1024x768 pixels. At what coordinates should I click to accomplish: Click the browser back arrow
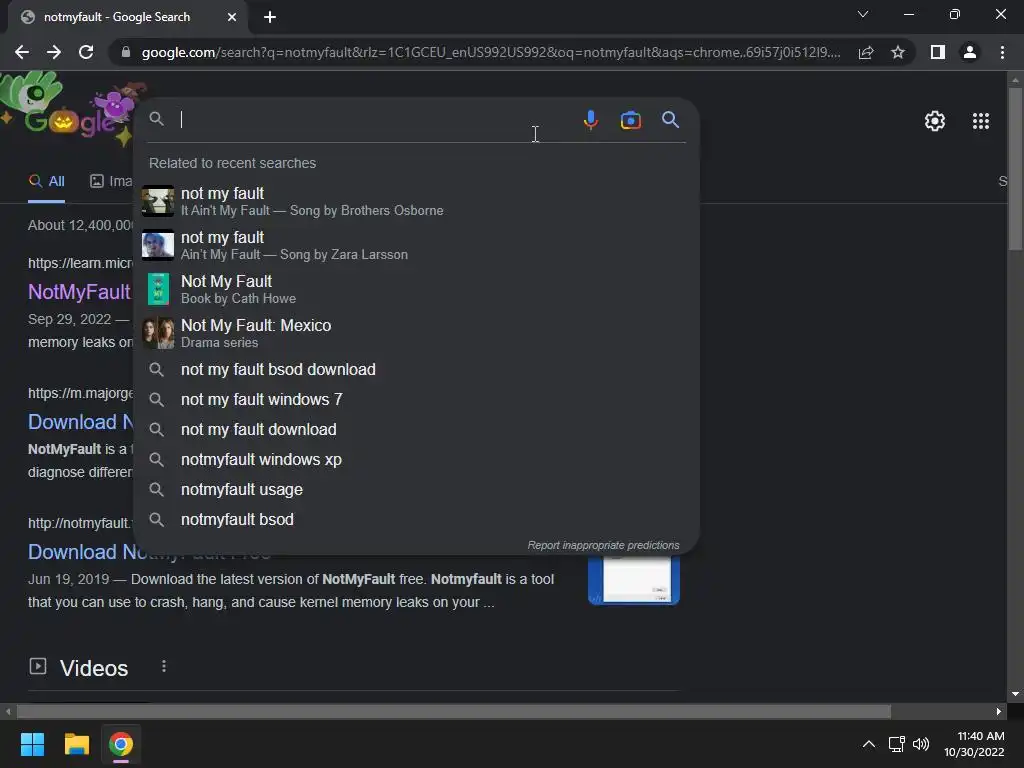pos(22,52)
